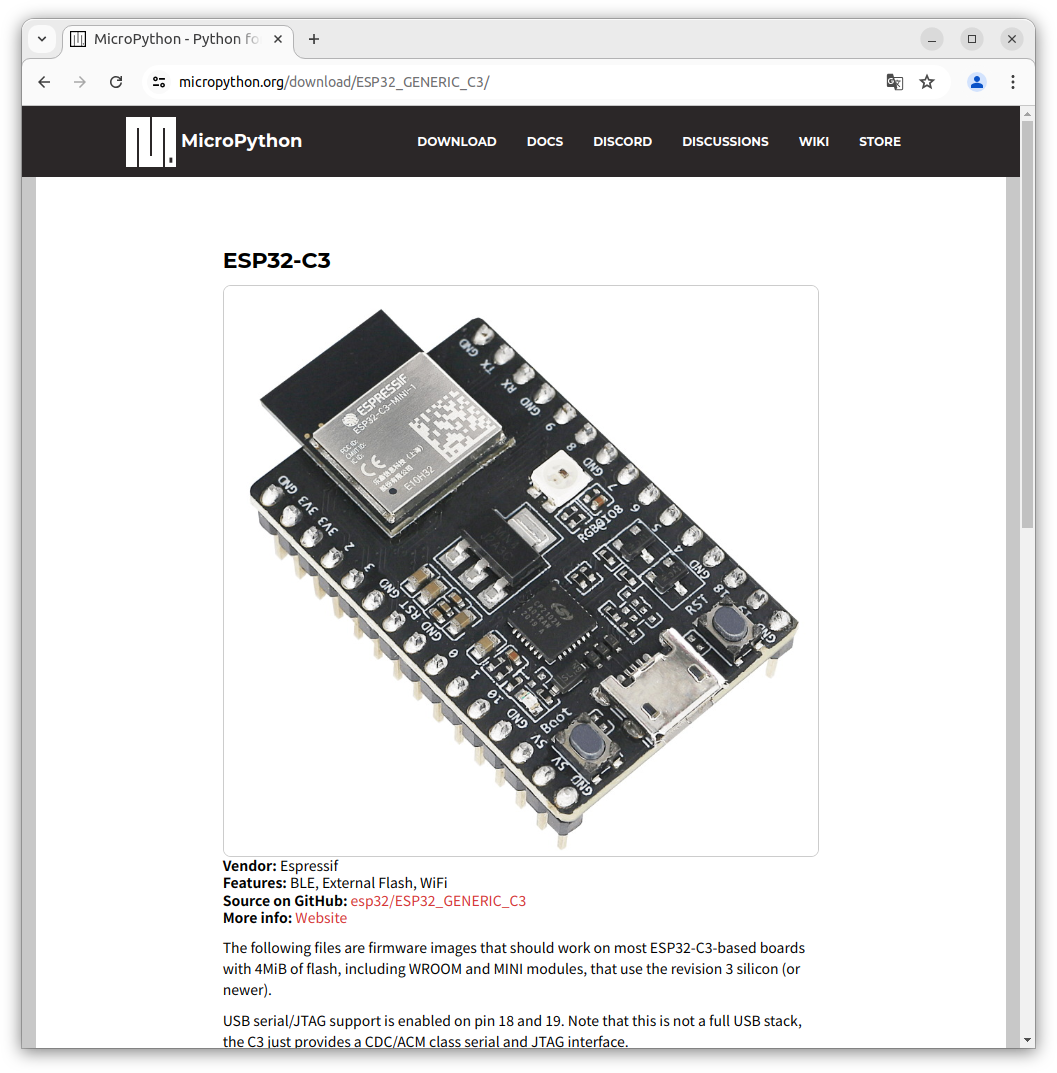Open the DOCS navigation item

(x=544, y=141)
